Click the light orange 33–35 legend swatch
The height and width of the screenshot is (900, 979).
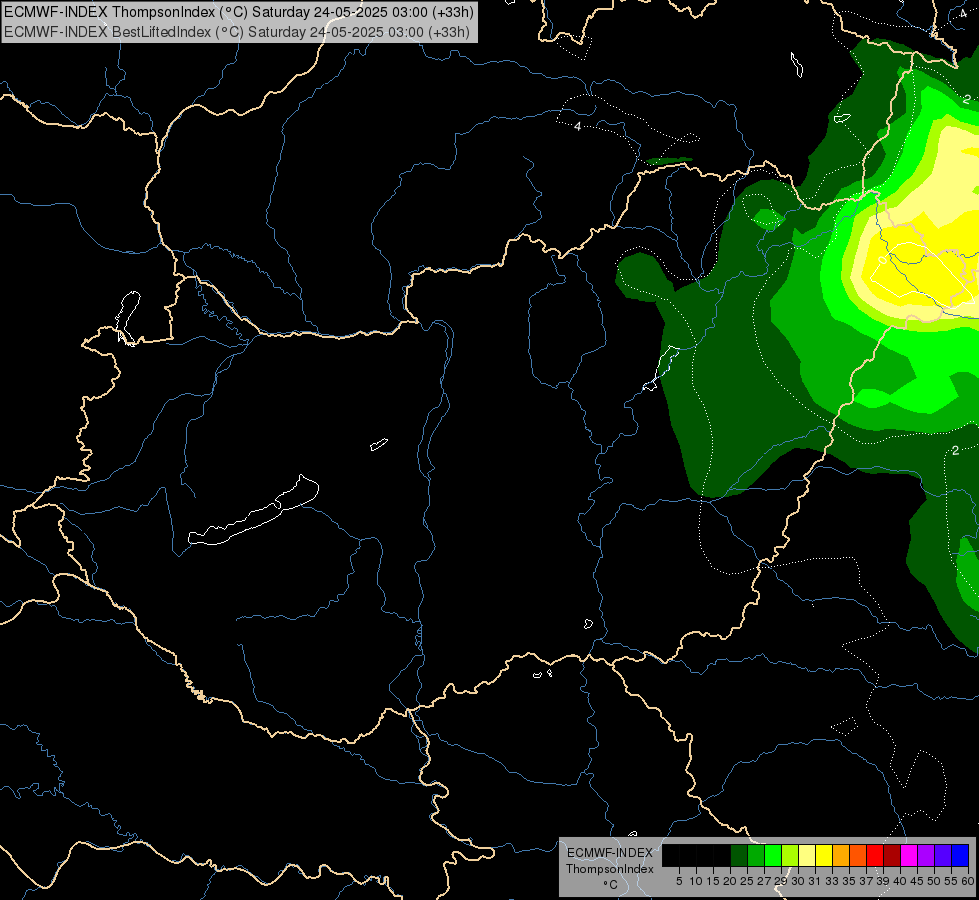tap(841, 855)
